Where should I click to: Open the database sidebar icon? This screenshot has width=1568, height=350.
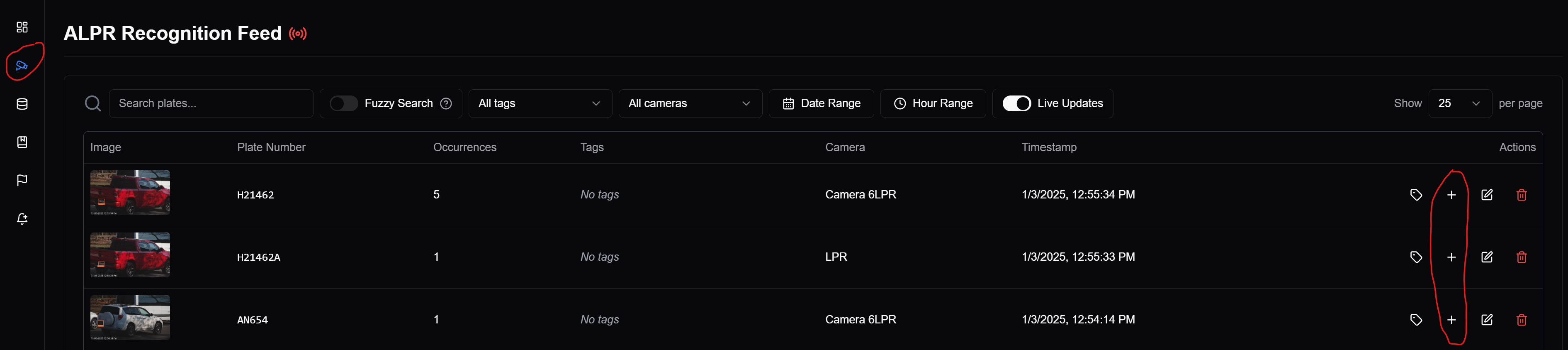point(22,104)
